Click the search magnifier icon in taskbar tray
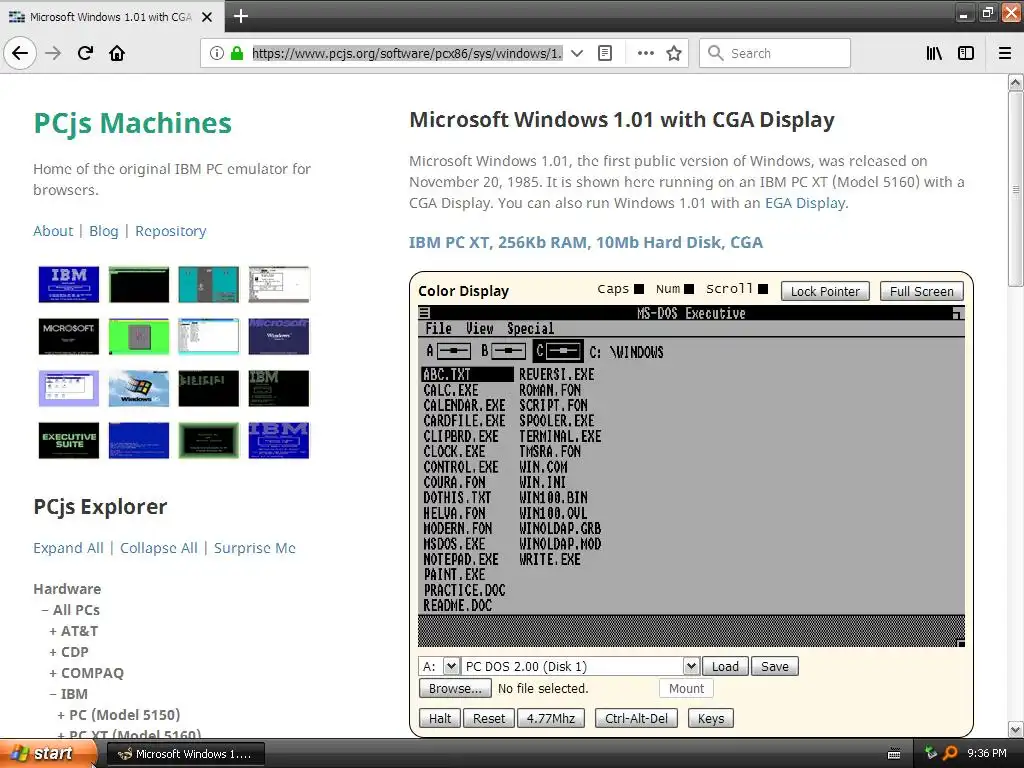The width and height of the screenshot is (1024, 768). tap(950, 754)
